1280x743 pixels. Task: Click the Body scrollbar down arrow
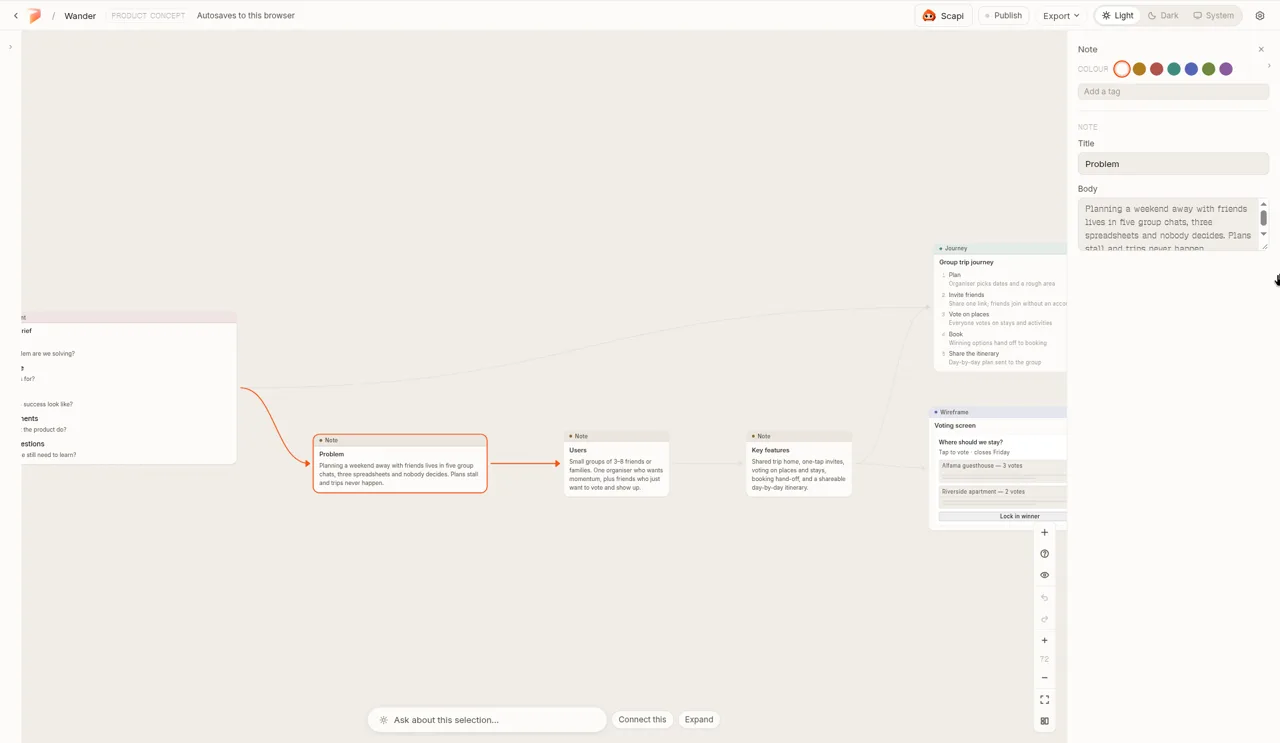pyautogui.click(x=1264, y=234)
